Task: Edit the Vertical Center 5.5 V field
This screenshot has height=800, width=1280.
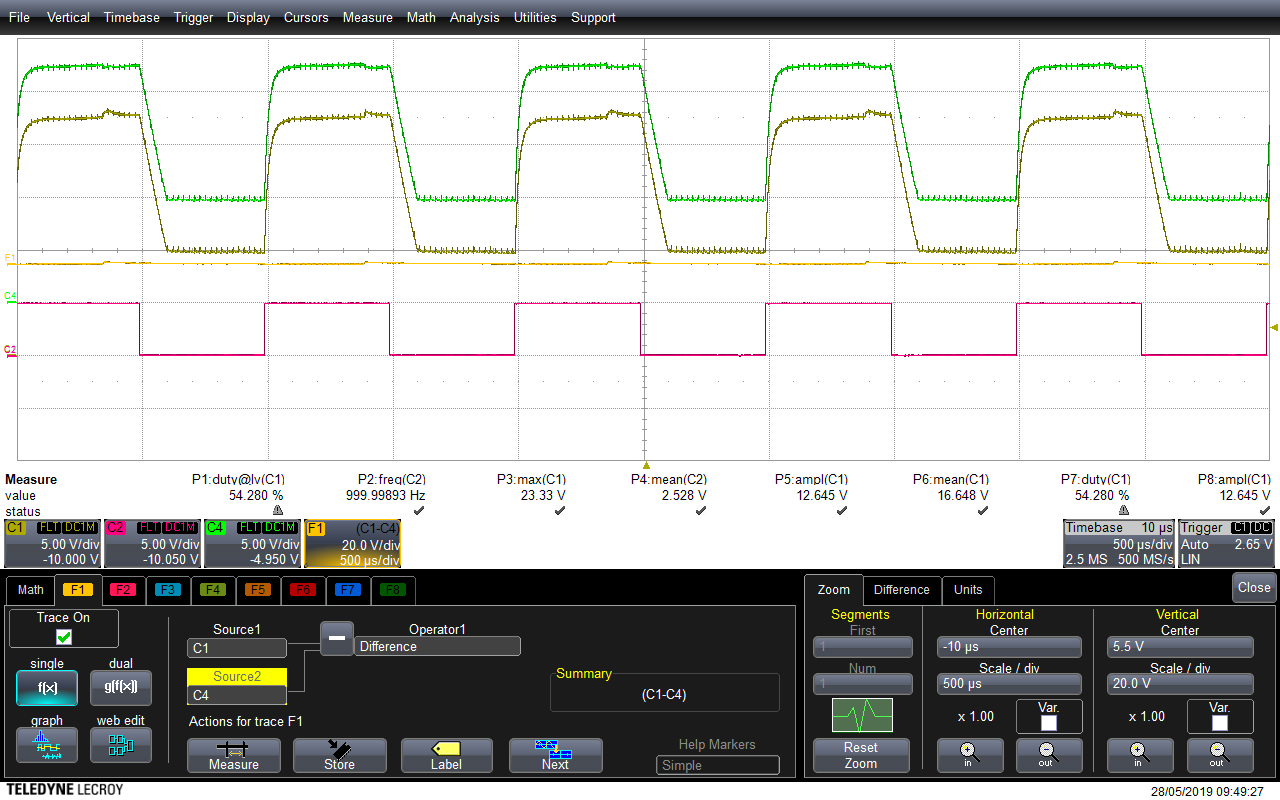Action: pos(1180,647)
